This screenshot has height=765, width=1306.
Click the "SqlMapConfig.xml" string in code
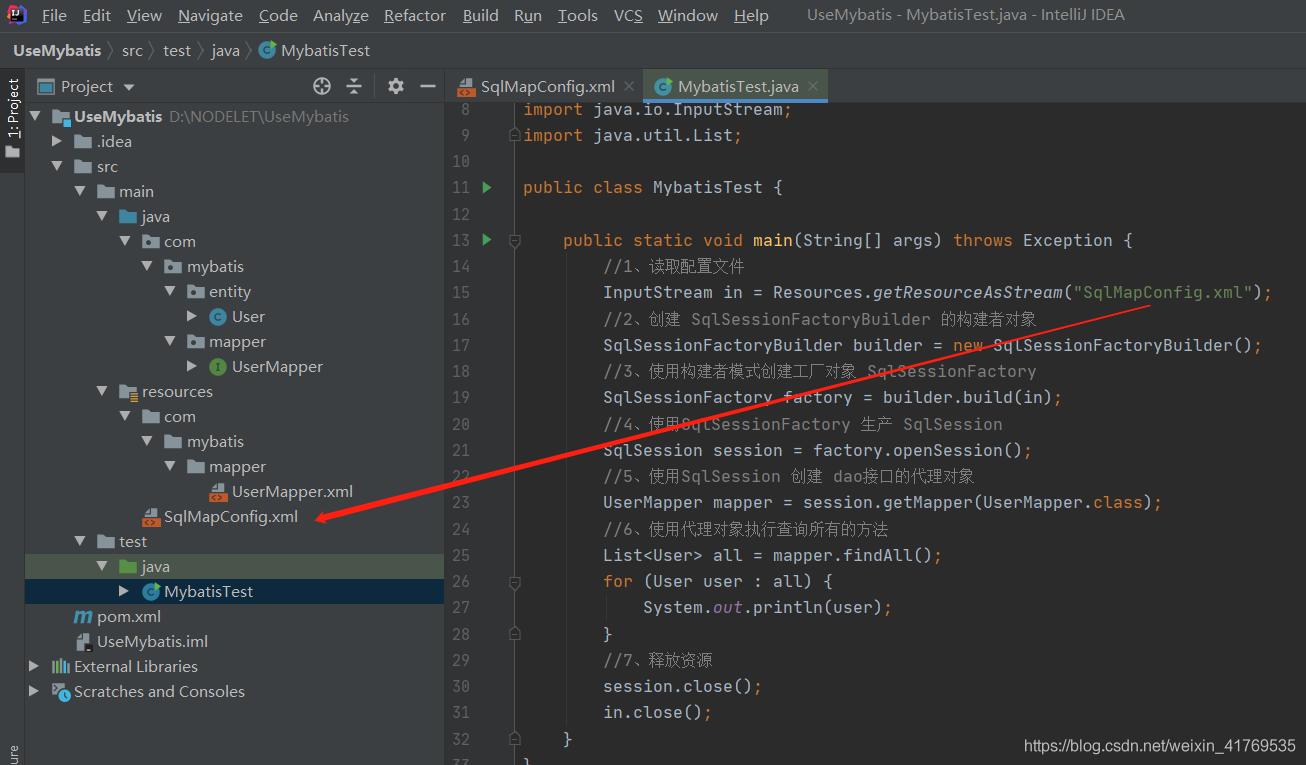[x=1162, y=293]
